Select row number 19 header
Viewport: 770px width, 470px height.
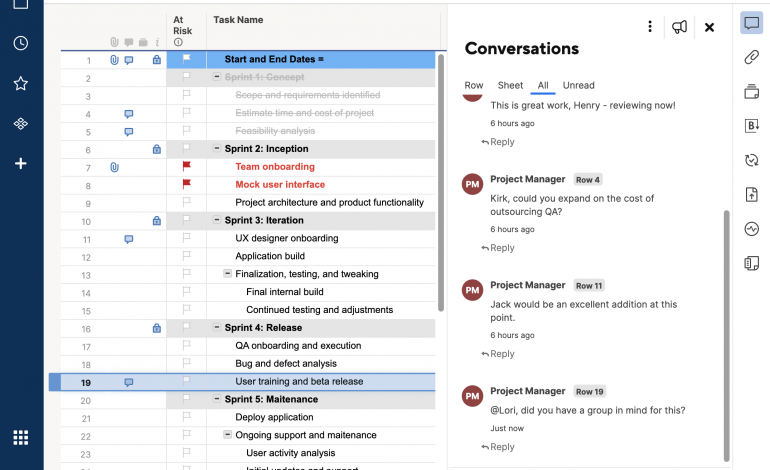86,383
